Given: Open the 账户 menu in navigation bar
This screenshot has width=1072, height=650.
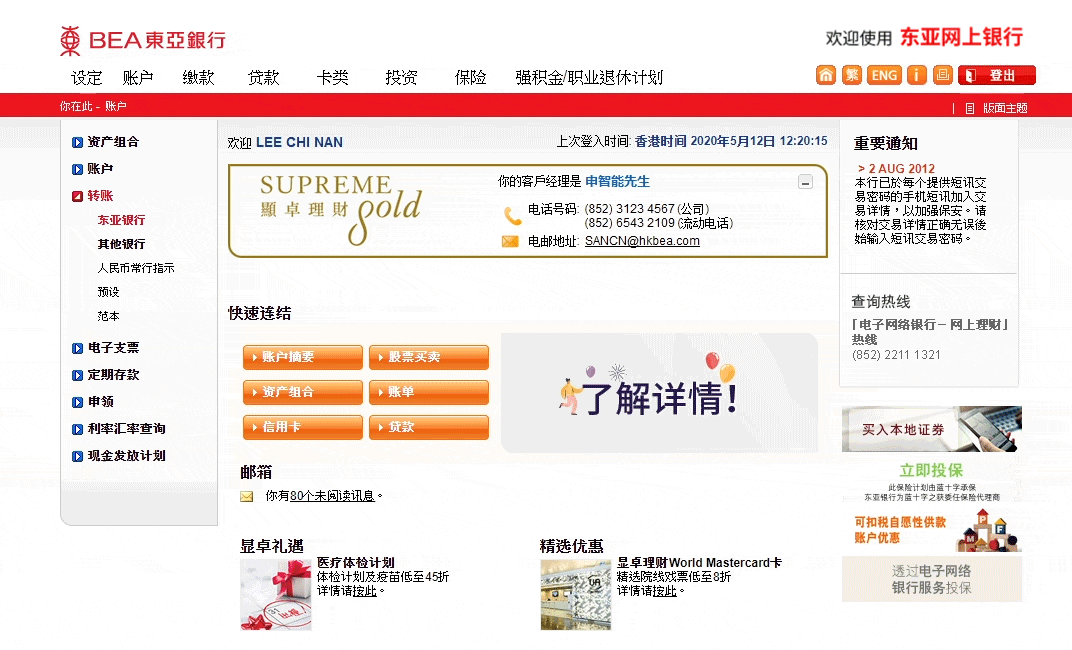Looking at the screenshot, I should (x=137, y=77).
